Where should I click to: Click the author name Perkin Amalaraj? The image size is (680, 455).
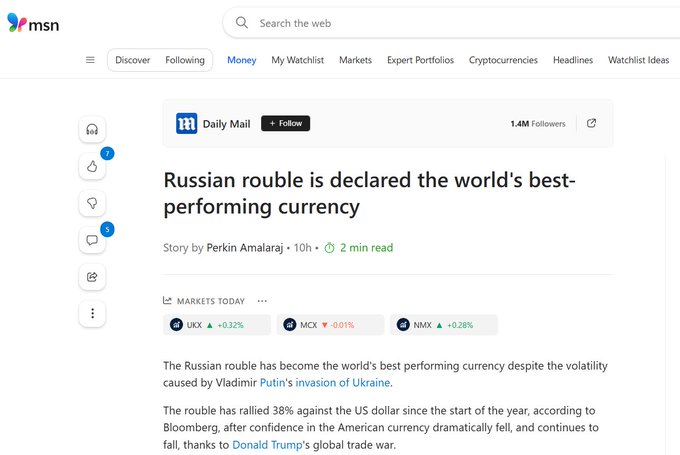click(245, 248)
